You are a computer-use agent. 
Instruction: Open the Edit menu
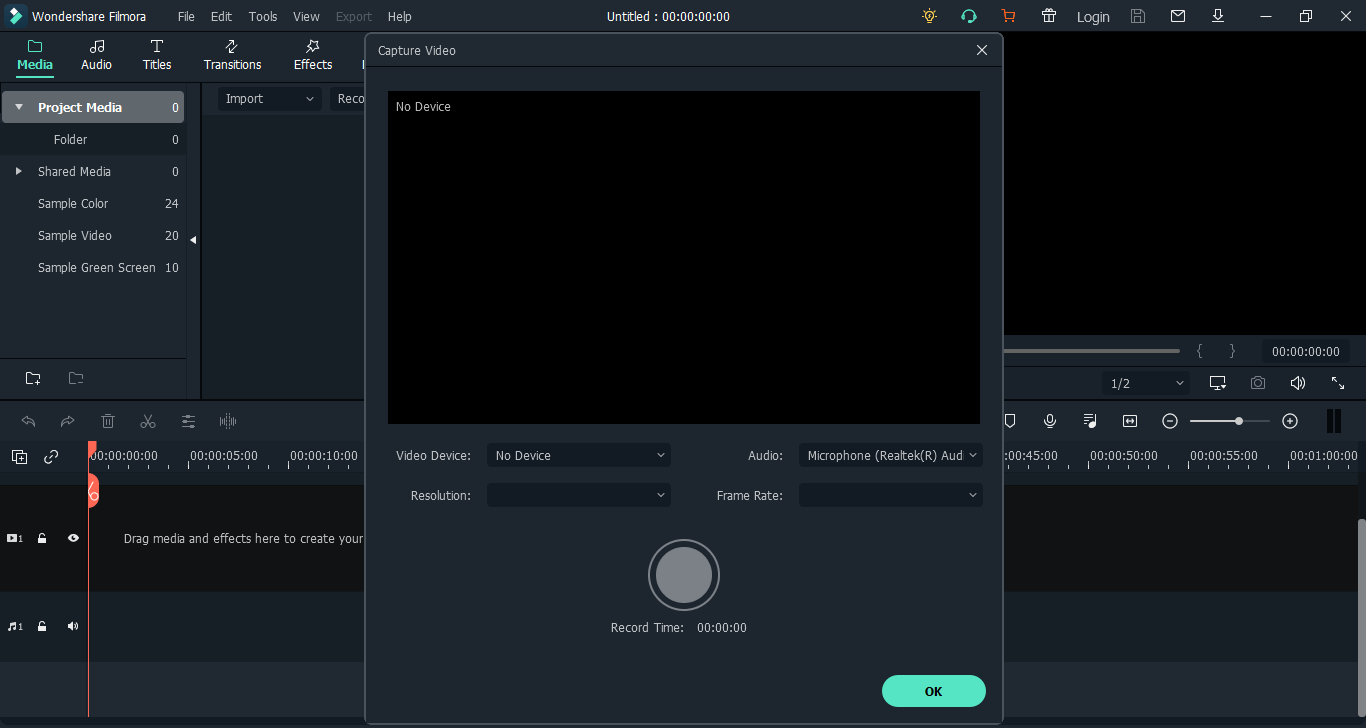point(221,16)
